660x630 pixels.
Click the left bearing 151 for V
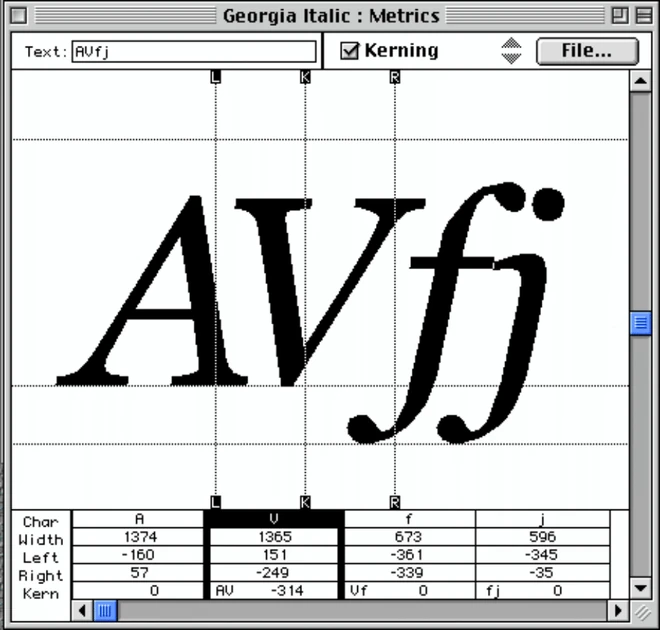[x=274, y=555]
